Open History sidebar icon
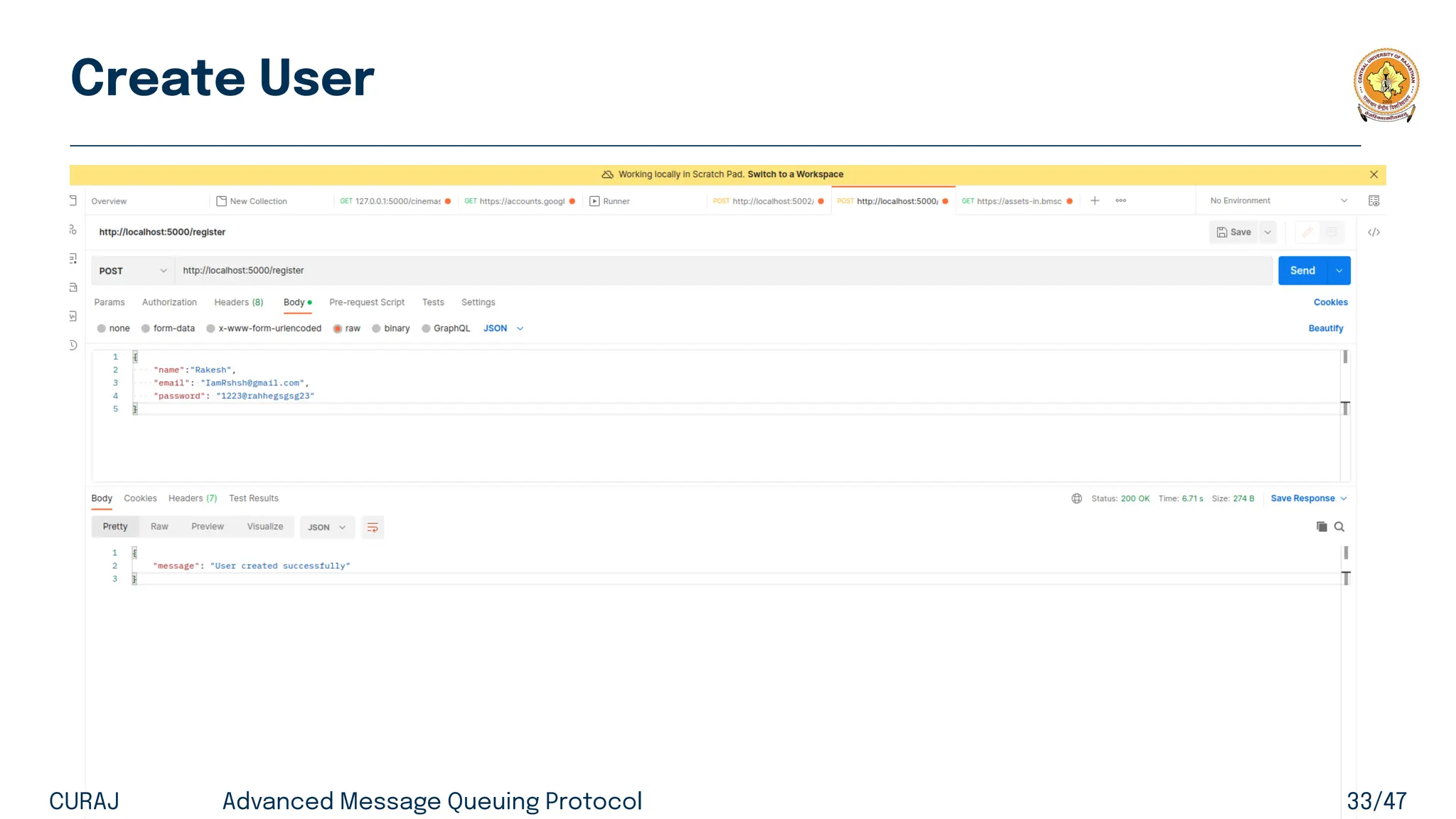Image resolution: width=1456 pixels, height=819 pixels. 73,345
